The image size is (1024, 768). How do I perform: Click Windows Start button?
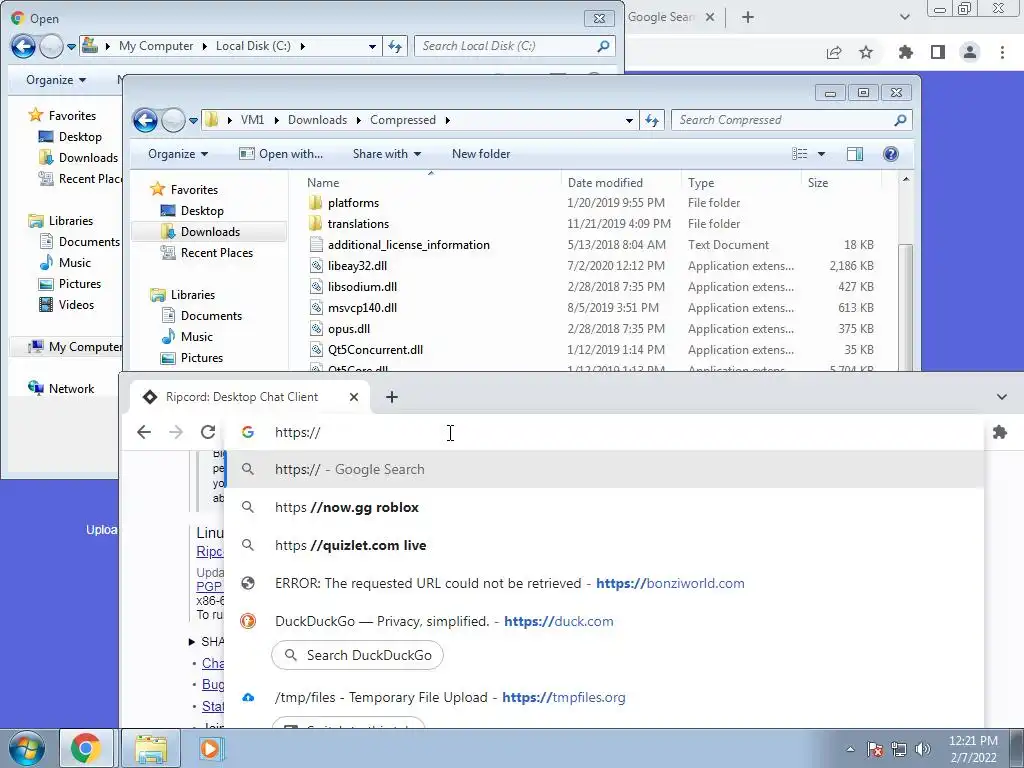(26, 748)
